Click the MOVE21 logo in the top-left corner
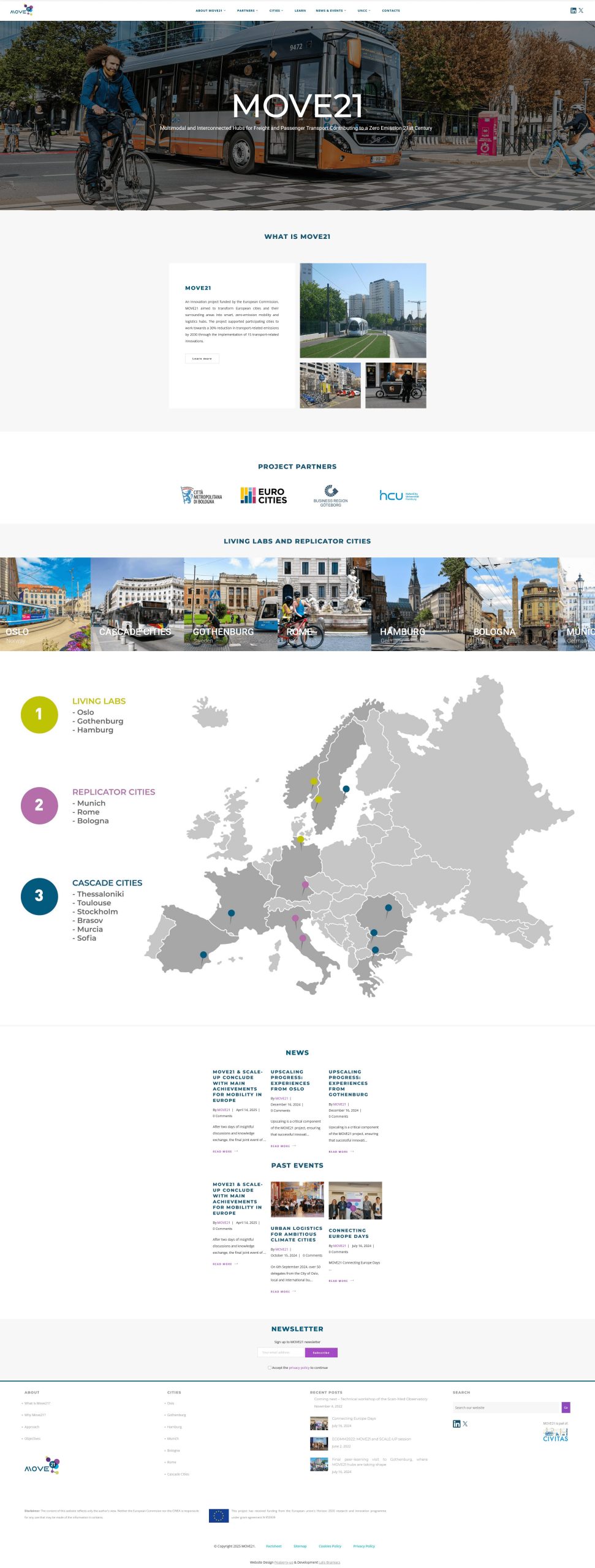This screenshot has height=1568, width=595. pyautogui.click(x=21, y=10)
